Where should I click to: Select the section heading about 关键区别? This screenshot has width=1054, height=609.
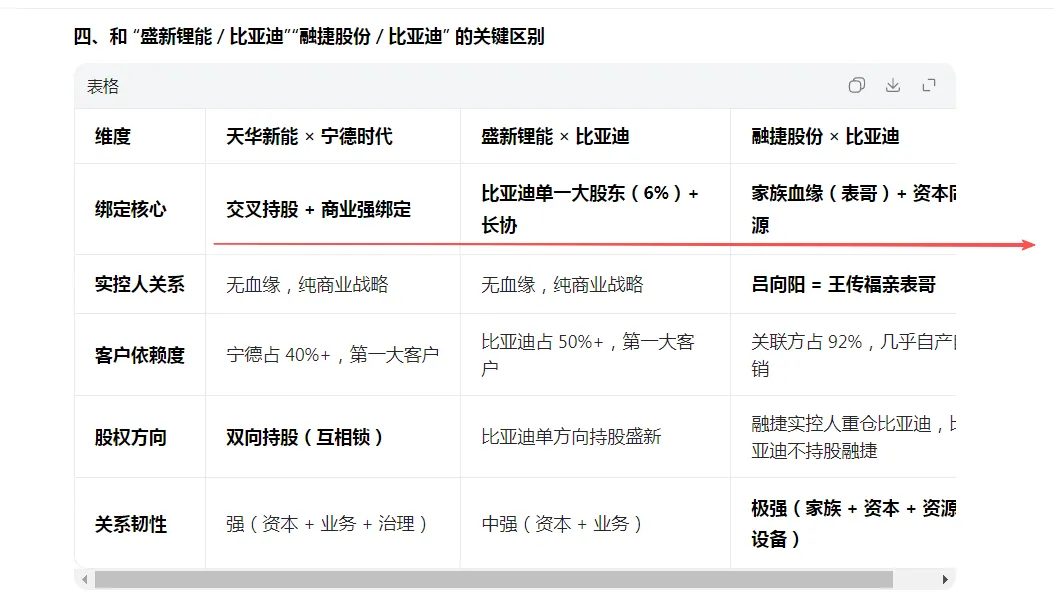[x=309, y=36]
